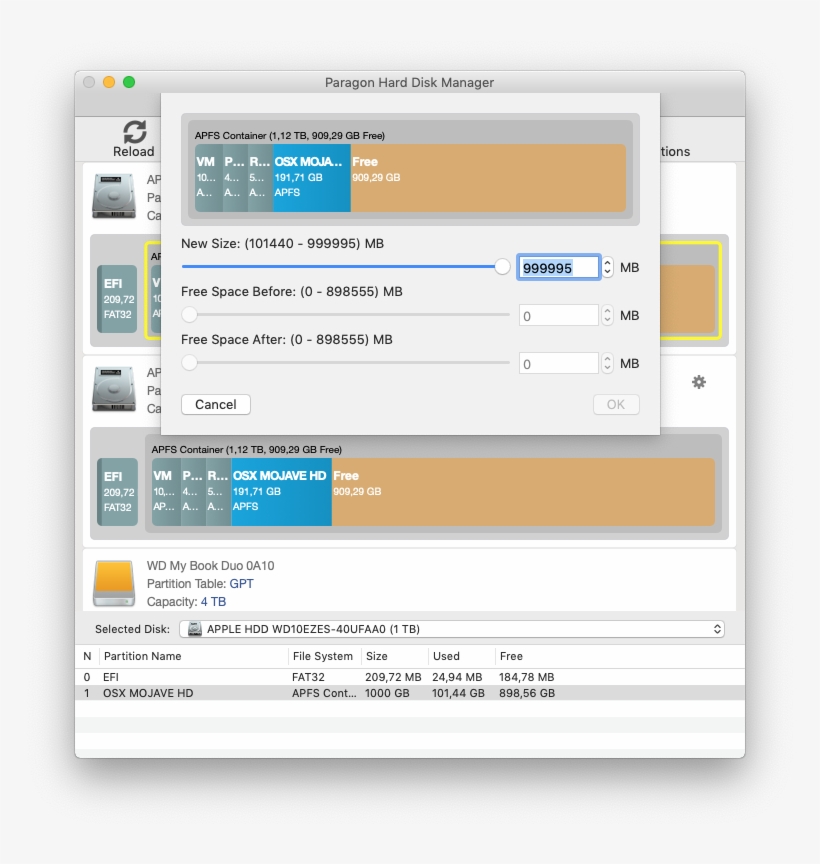Select the OSX MOJAVE HD table row
Screen dimensions: 820x864
click(410, 693)
